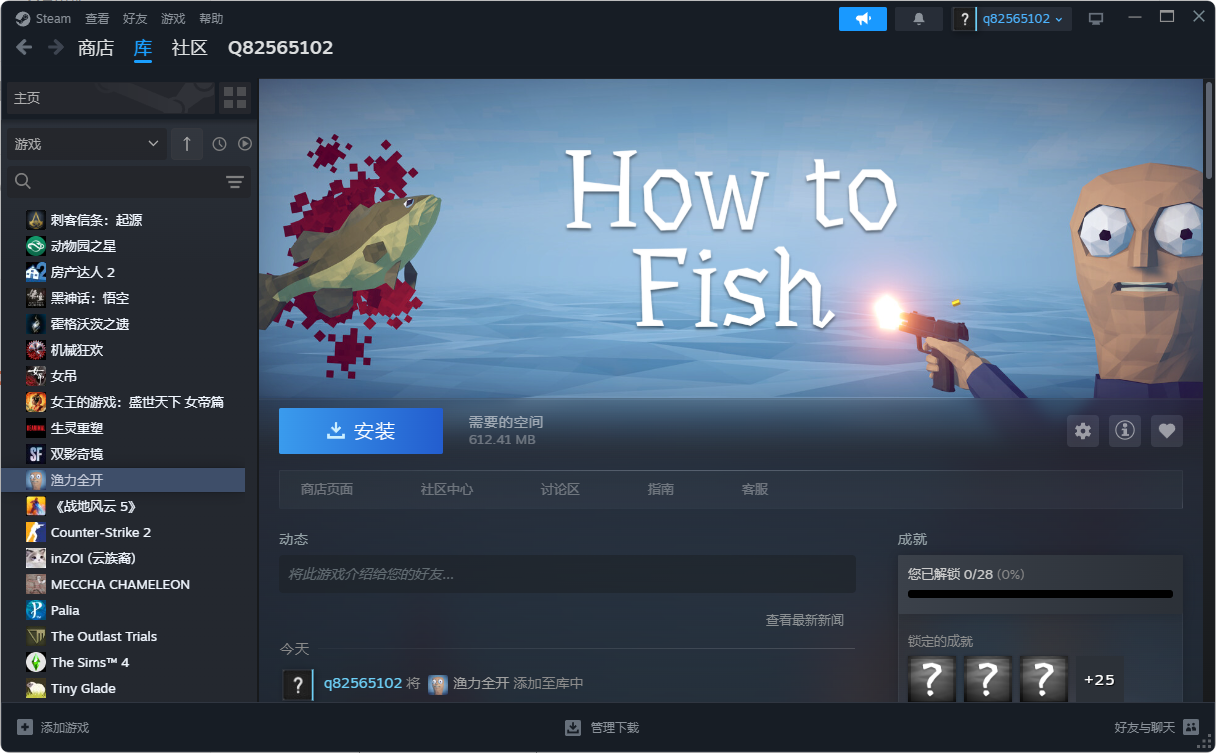Go to the 商店 tab

point(96,48)
